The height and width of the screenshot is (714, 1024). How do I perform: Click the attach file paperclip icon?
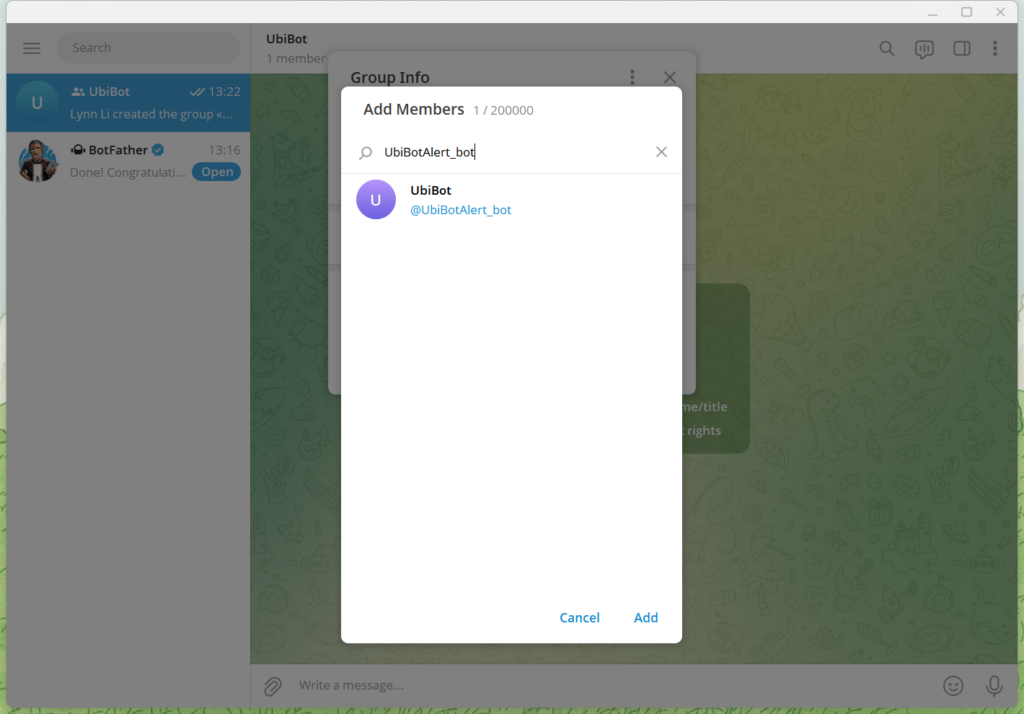point(272,686)
